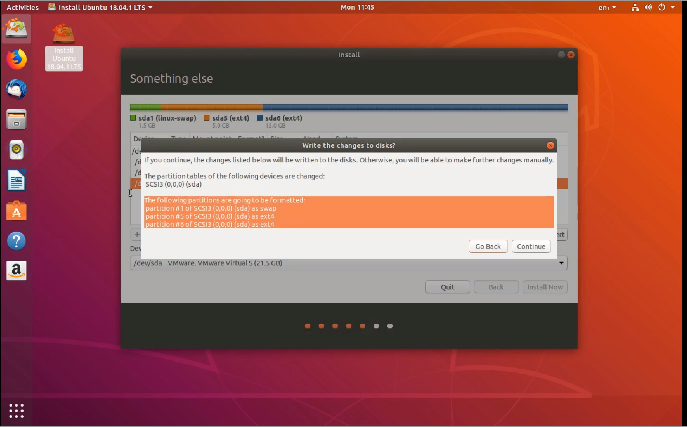687x427 pixels.
Task: Open Amazon launcher in the dock
Action: click(x=16, y=271)
